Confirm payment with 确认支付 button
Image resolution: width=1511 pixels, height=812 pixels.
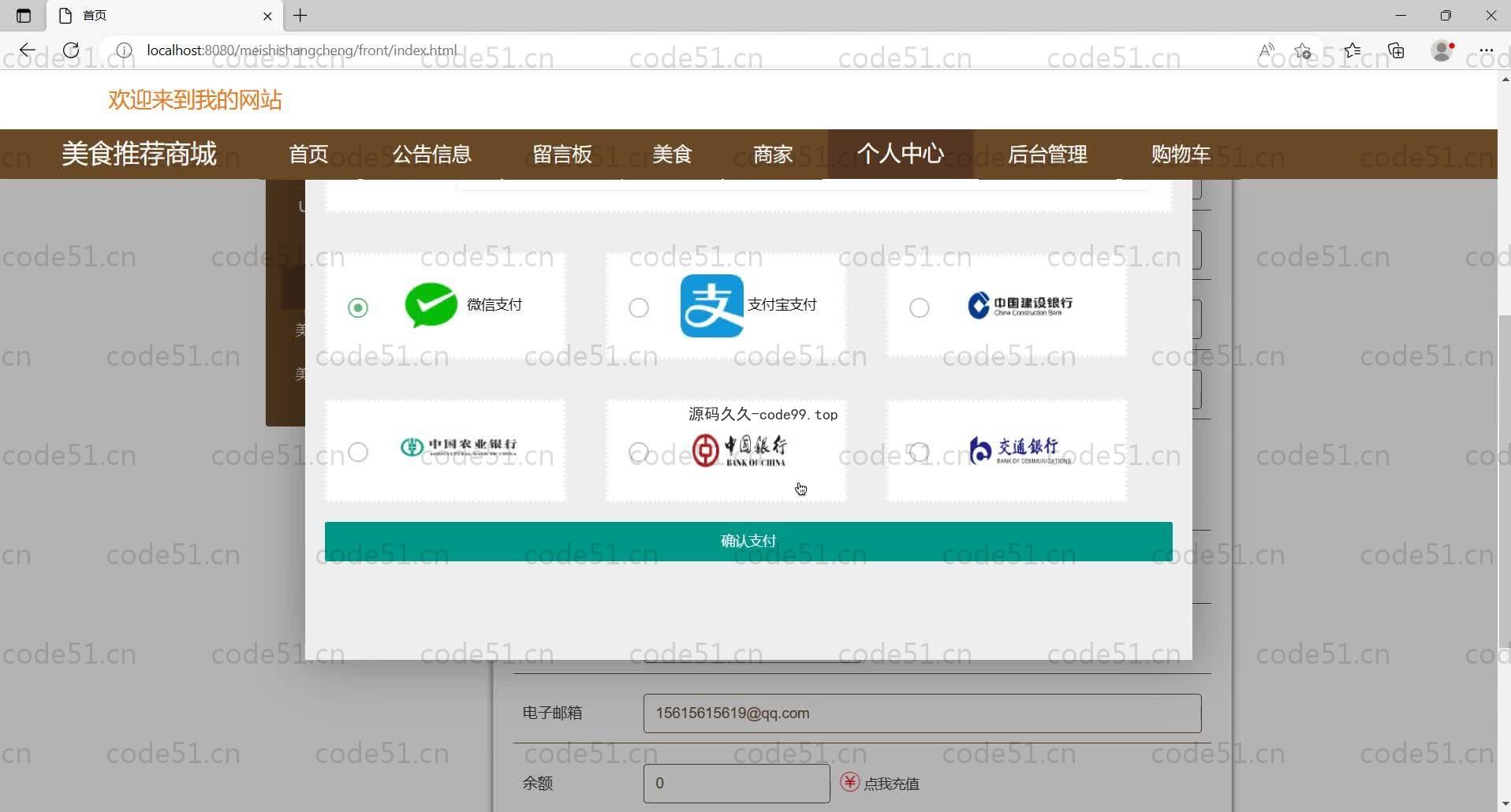[x=748, y=542]
